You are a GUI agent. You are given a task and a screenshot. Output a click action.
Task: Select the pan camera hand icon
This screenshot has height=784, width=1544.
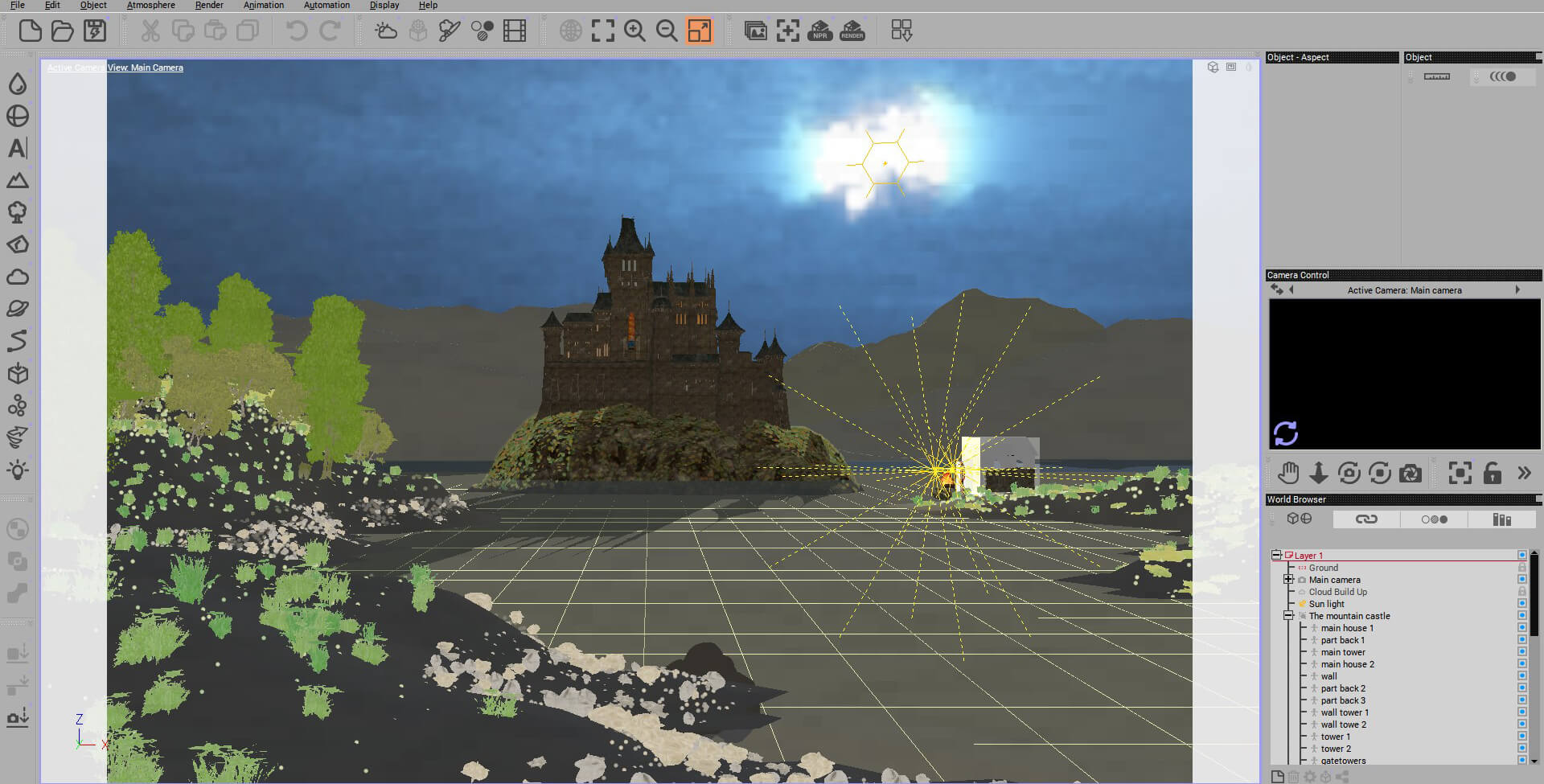click(x=1288, y=473)
